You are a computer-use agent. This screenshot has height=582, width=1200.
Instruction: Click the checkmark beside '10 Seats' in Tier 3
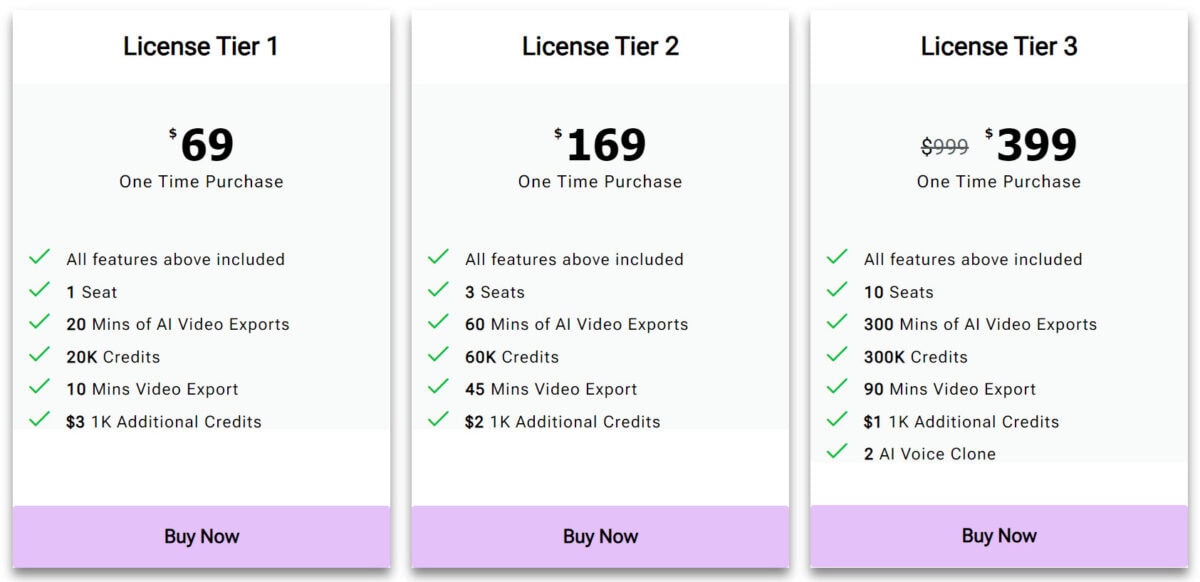(837, 291)
